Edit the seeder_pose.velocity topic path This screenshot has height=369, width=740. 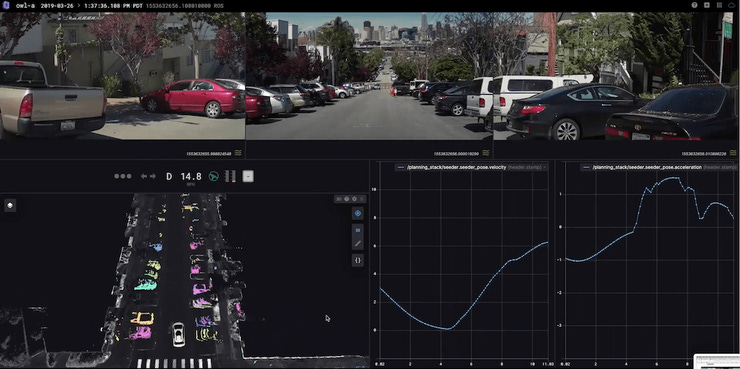[456, 168]
